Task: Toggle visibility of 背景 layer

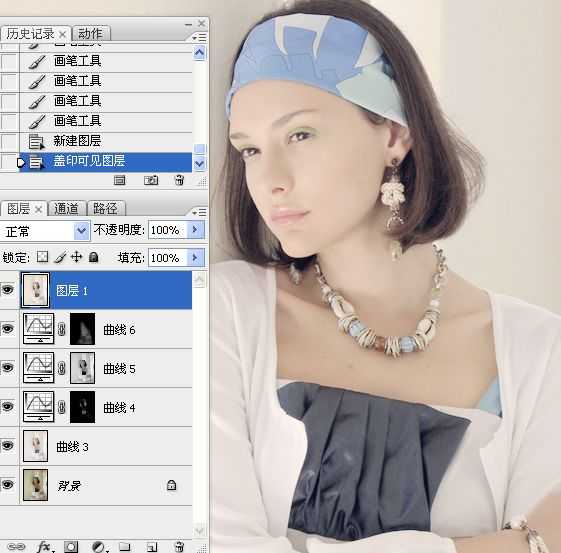Action: (8, 484)
